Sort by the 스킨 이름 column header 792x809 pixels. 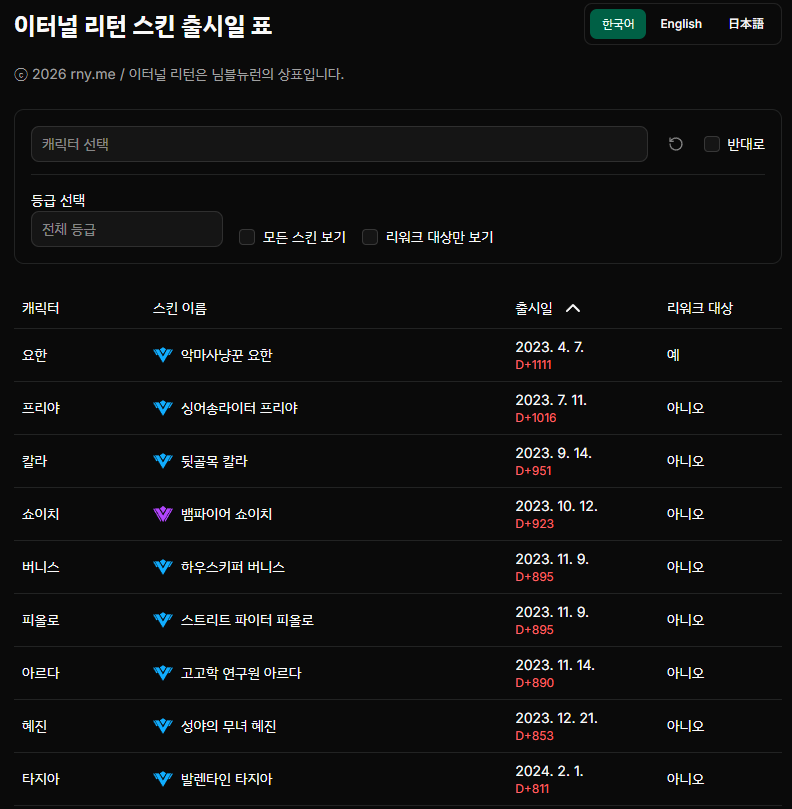point(180,309)
